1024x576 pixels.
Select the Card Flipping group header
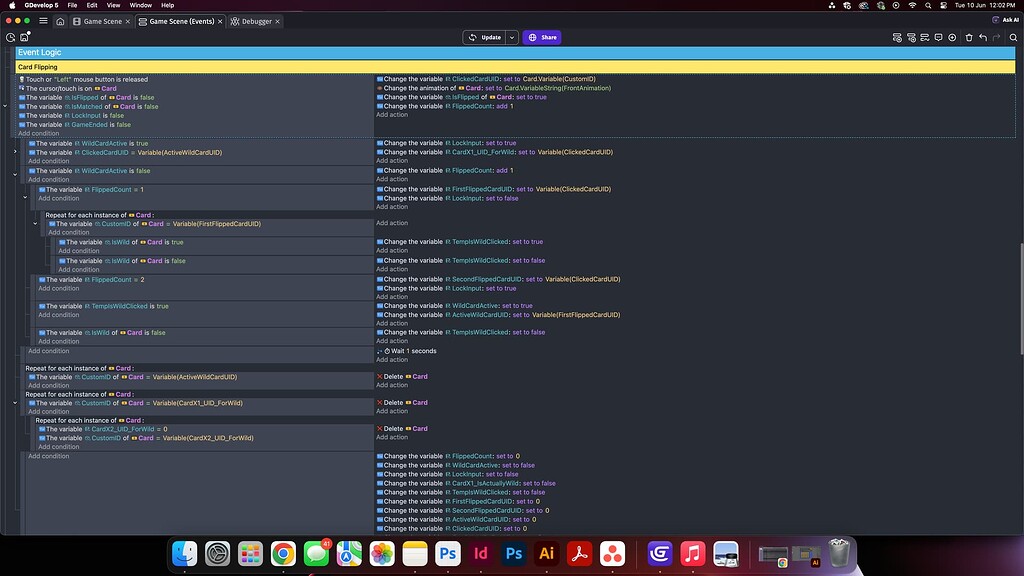point(515,67)
